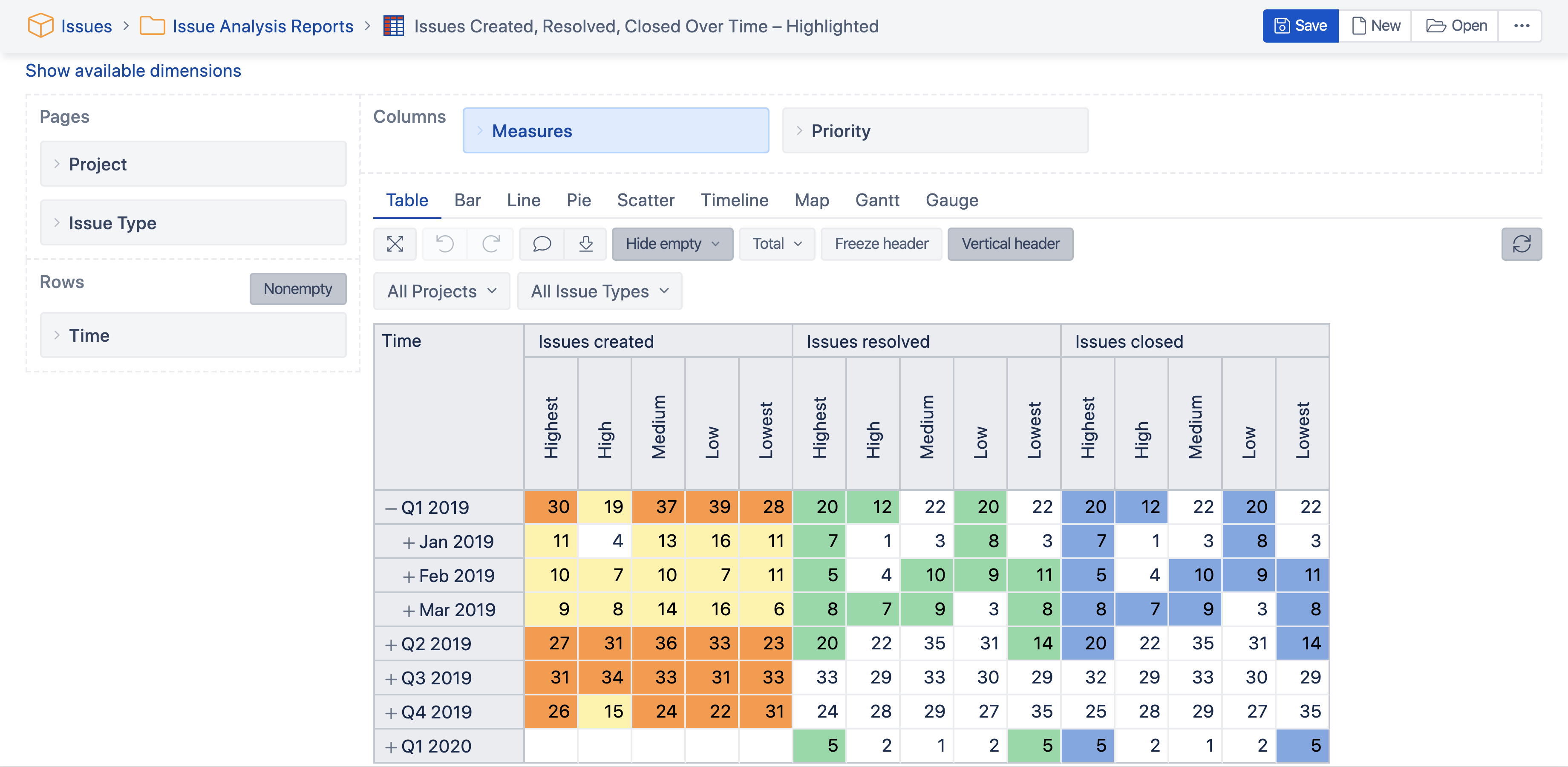Screen dimensions: 1568x767
Task: Click the undo arrow icon
Action: (x=445, y=244)
